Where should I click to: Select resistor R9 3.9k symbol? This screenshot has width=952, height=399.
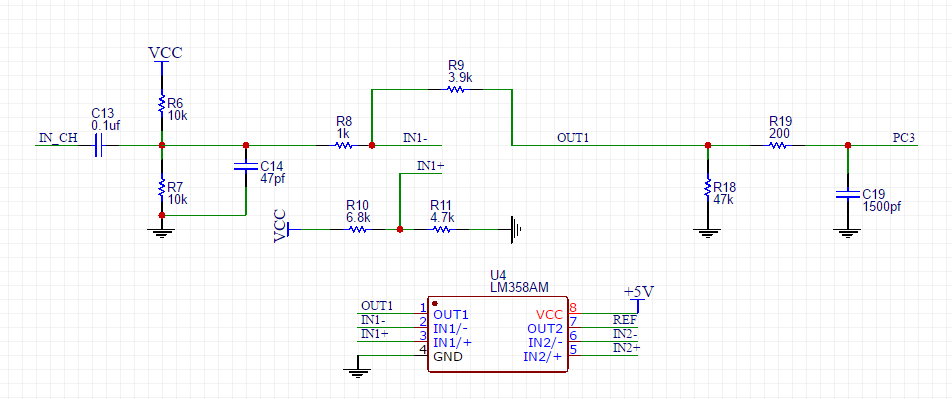click(455, 89)
